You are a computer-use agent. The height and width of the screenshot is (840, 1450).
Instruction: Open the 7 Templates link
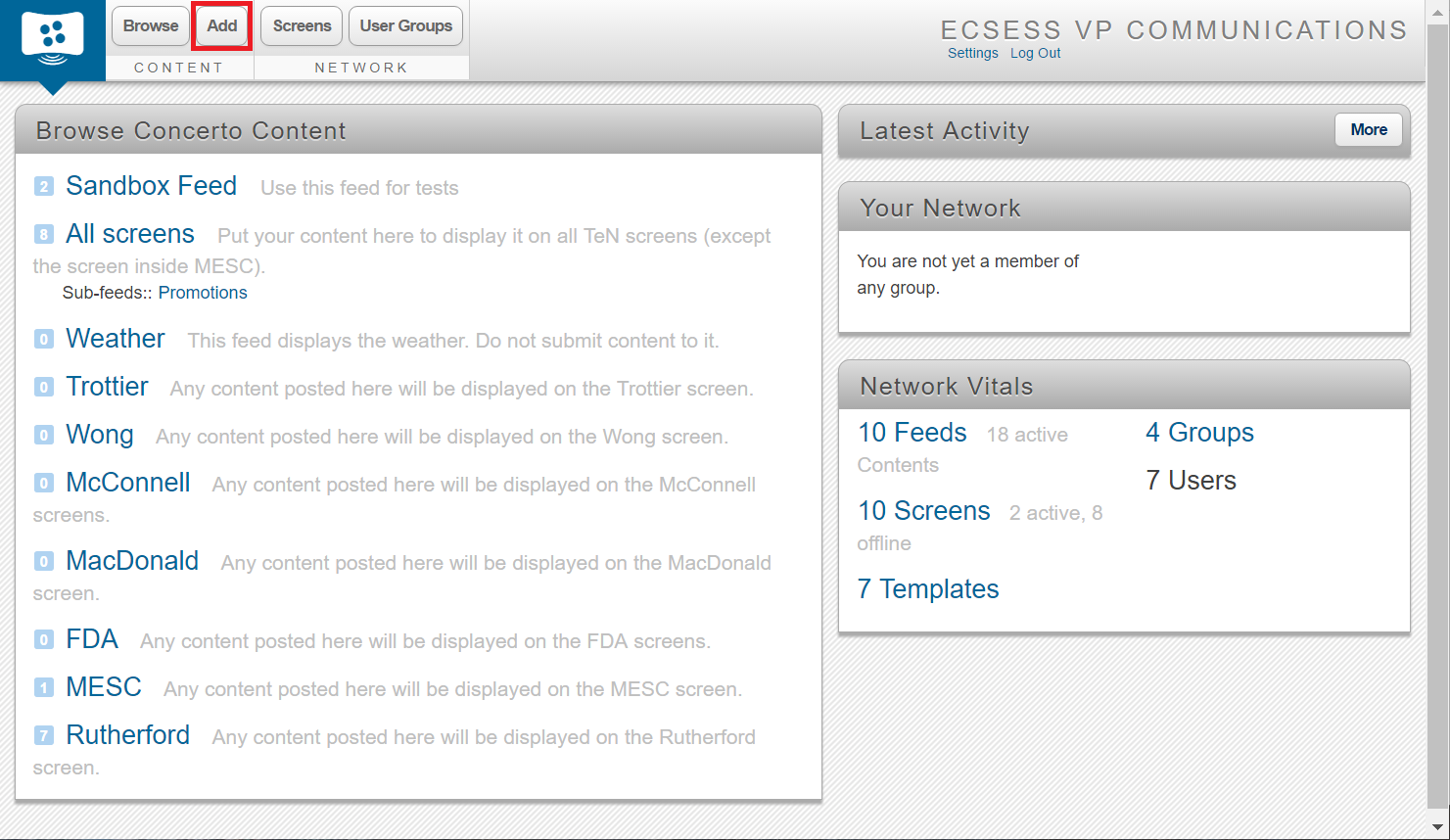point(928,589)
